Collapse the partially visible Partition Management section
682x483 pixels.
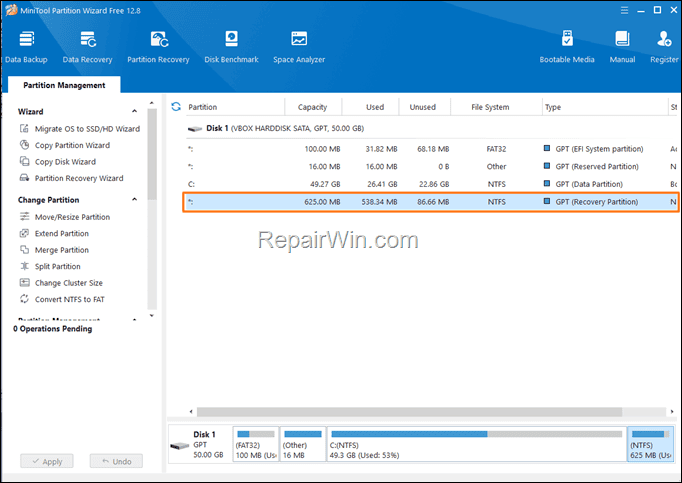[134, 320]
